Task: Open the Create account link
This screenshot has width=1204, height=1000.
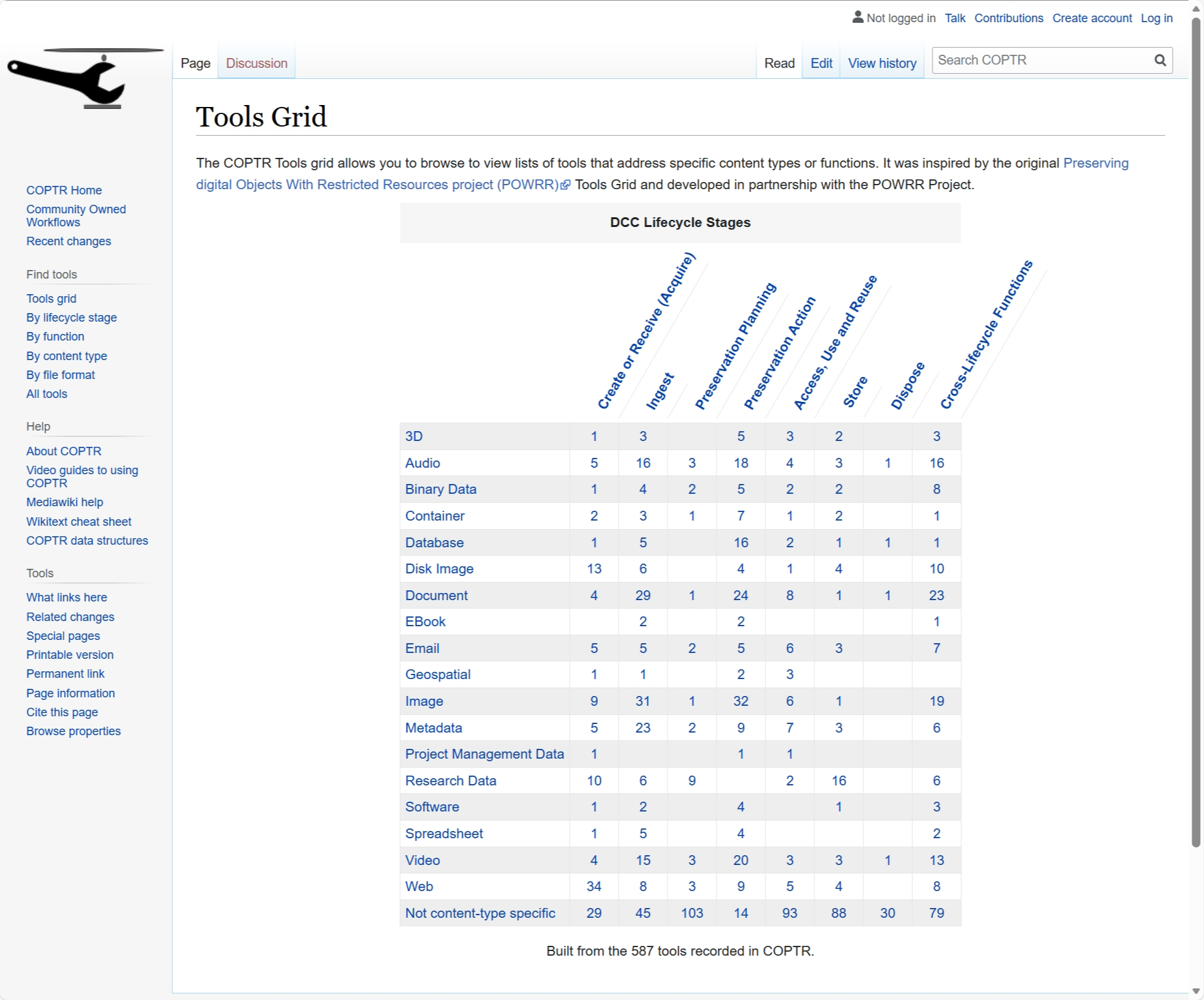Action: point(1092,18)
